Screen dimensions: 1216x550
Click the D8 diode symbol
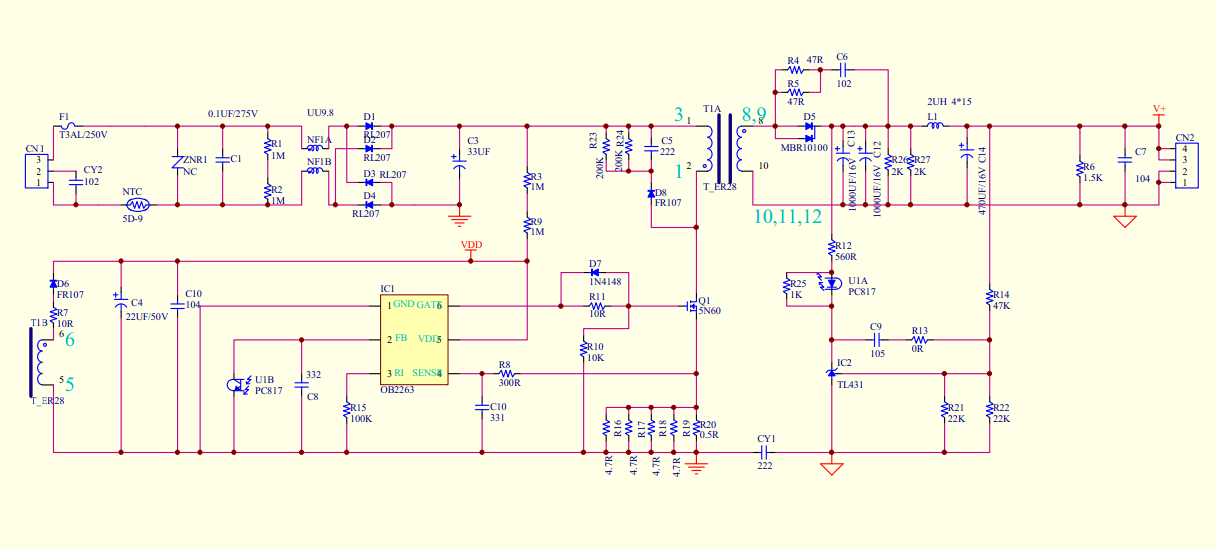tap(651, 194)
